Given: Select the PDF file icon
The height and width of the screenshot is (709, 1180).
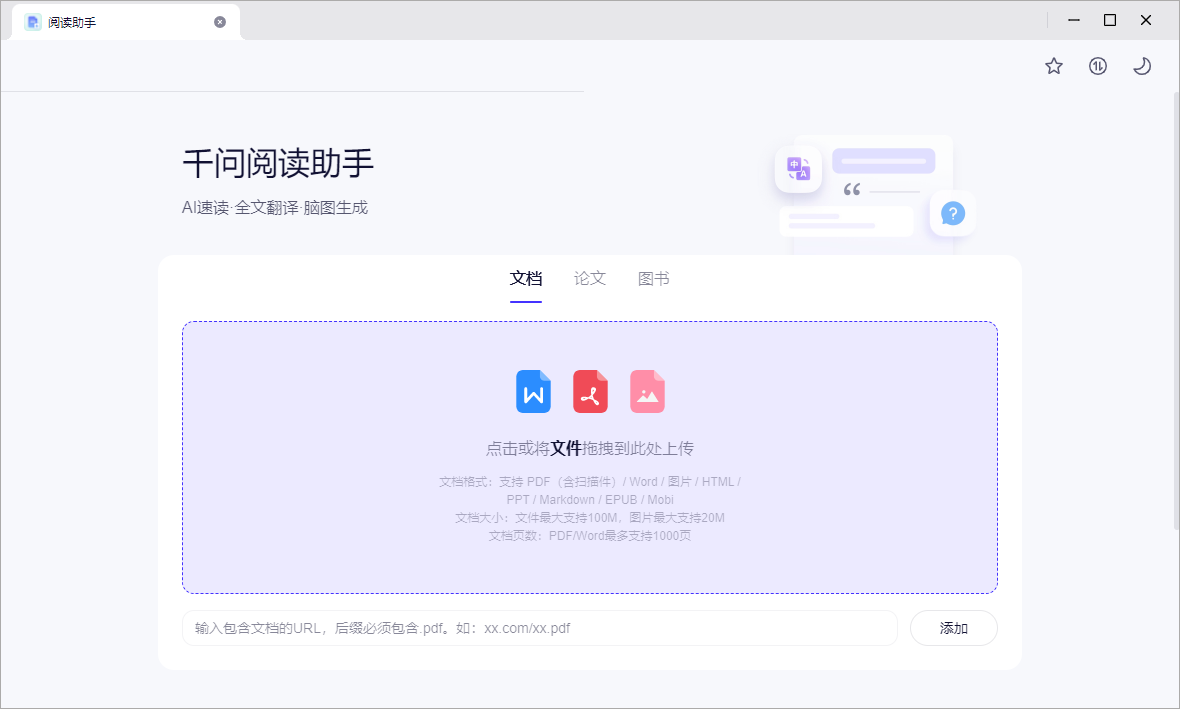Looking at the screenshot, I should (590, 391).
